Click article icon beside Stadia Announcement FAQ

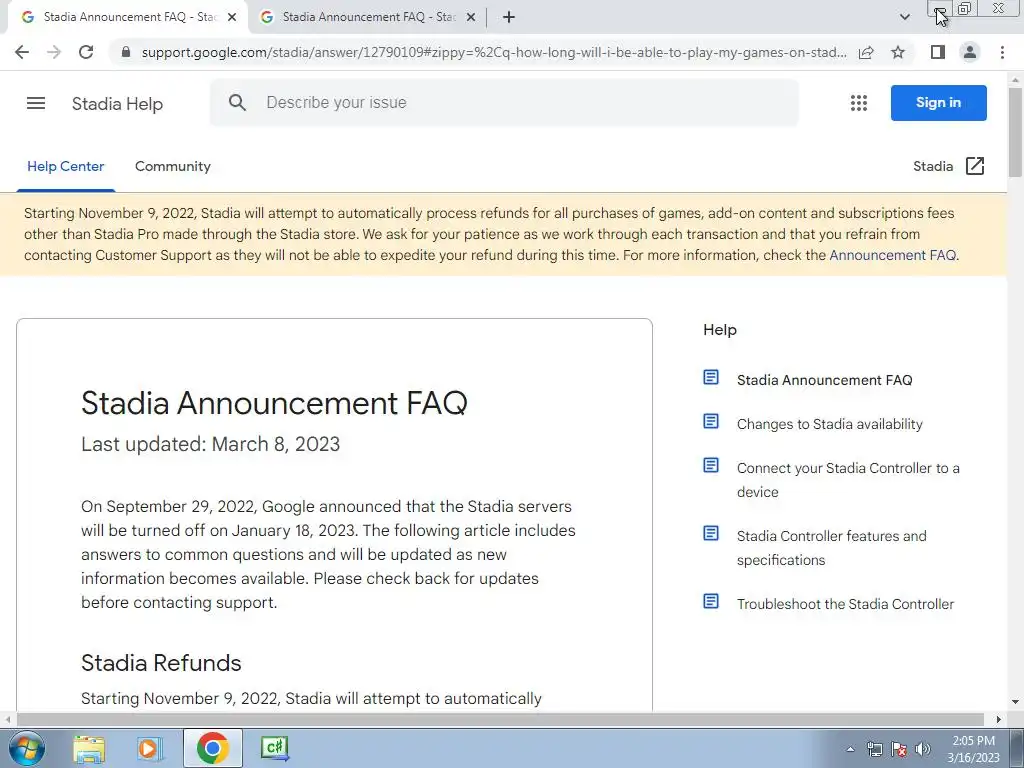[711, 377]
